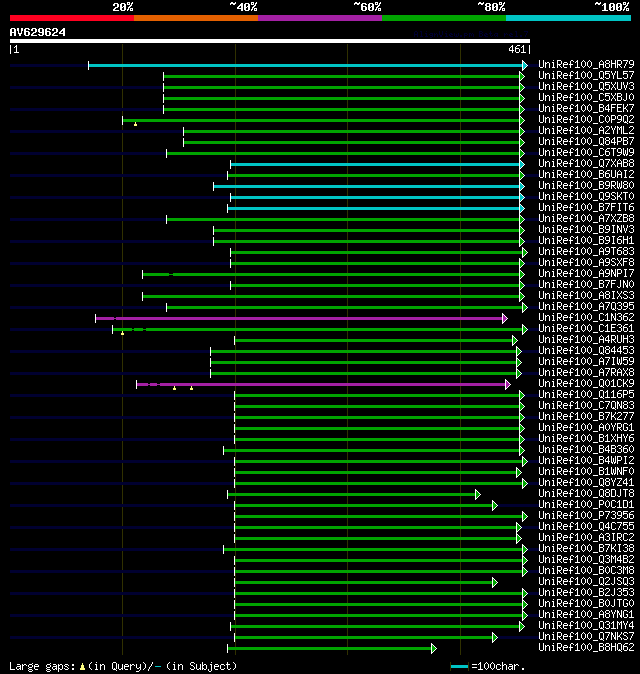Click the green ~80% identity legend segment

[x=444, y=18]
